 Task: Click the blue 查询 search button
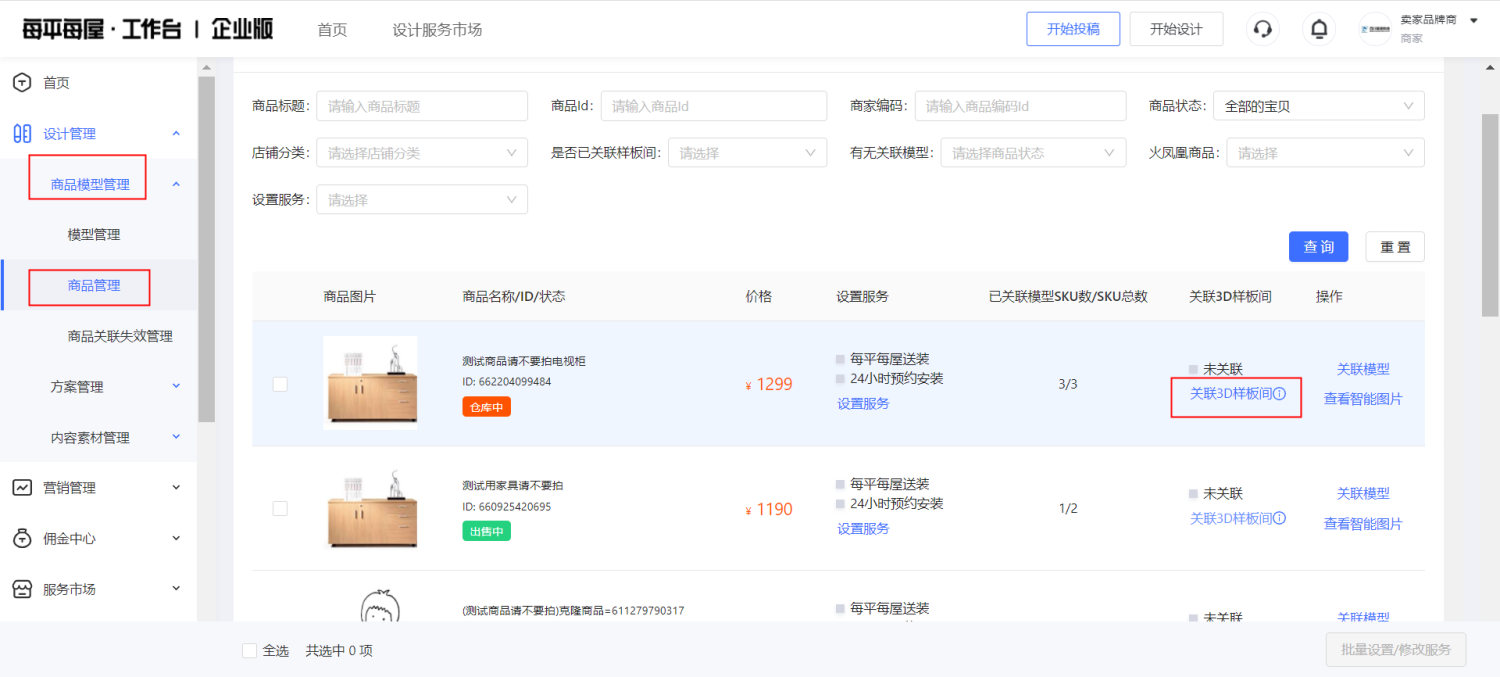1319,247
